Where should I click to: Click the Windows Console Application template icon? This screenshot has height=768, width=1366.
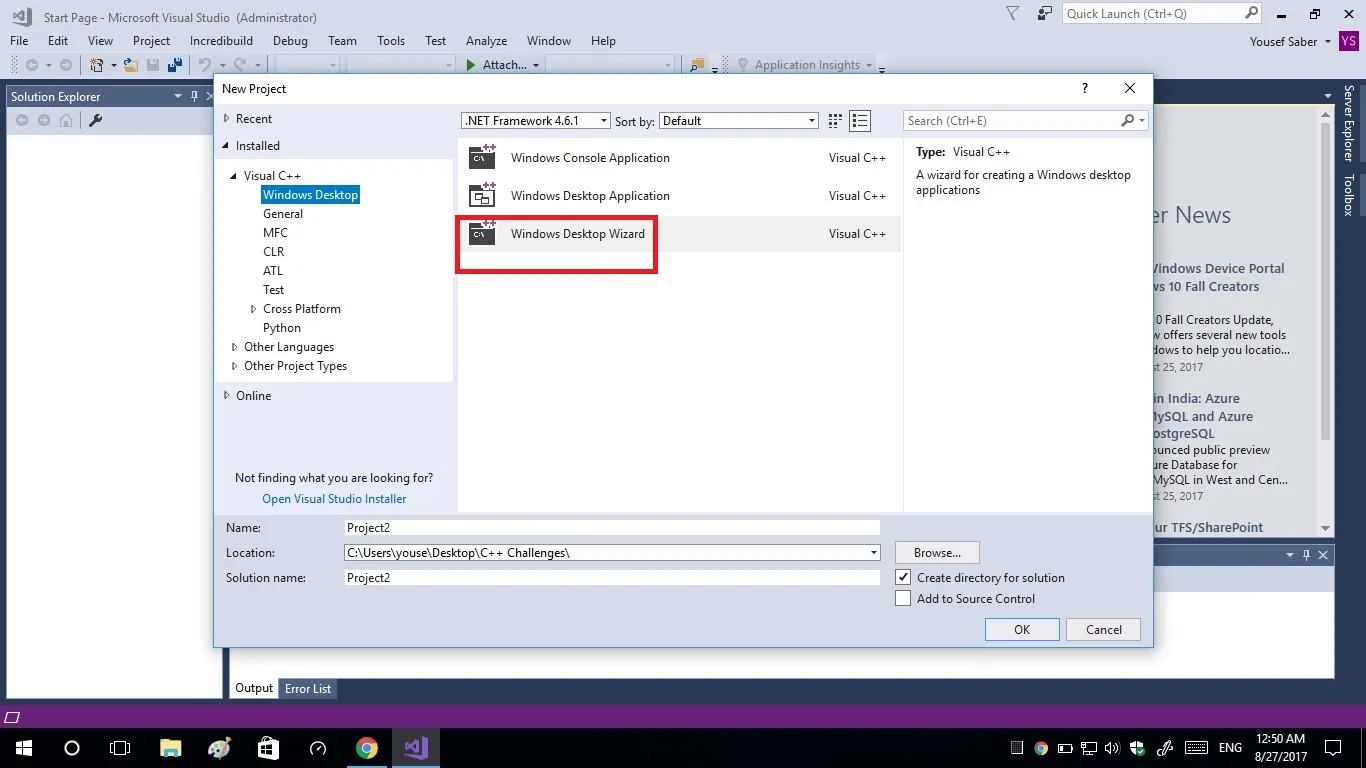(482, 157)
